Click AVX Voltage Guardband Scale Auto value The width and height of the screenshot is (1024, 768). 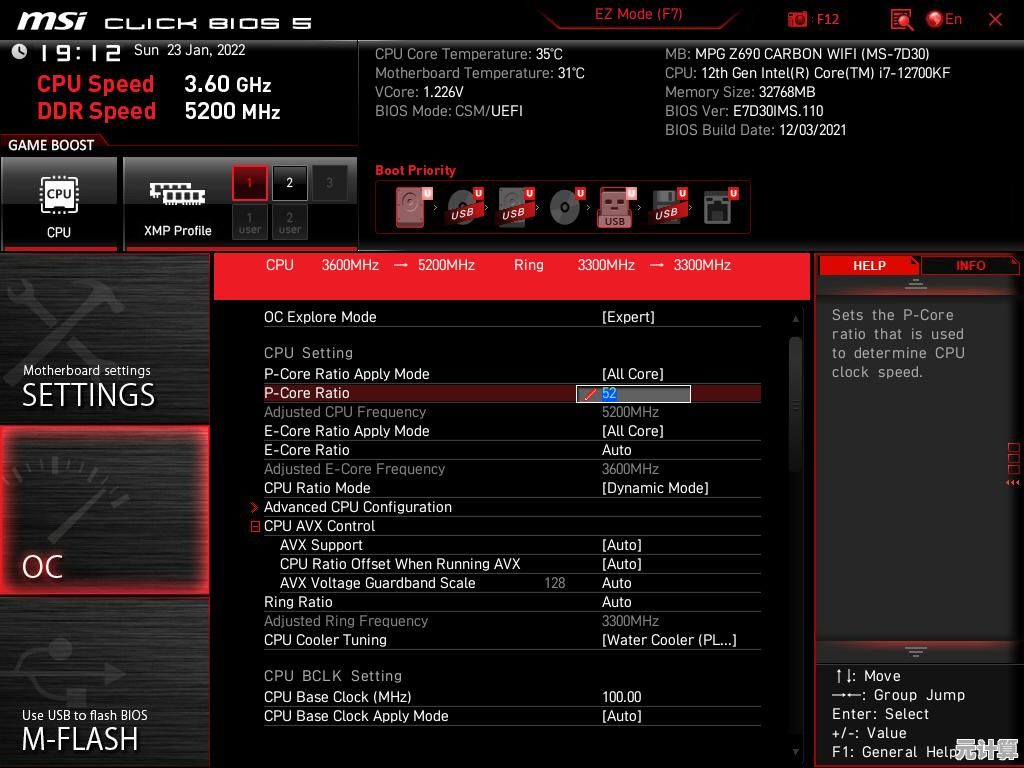(616, 583)
